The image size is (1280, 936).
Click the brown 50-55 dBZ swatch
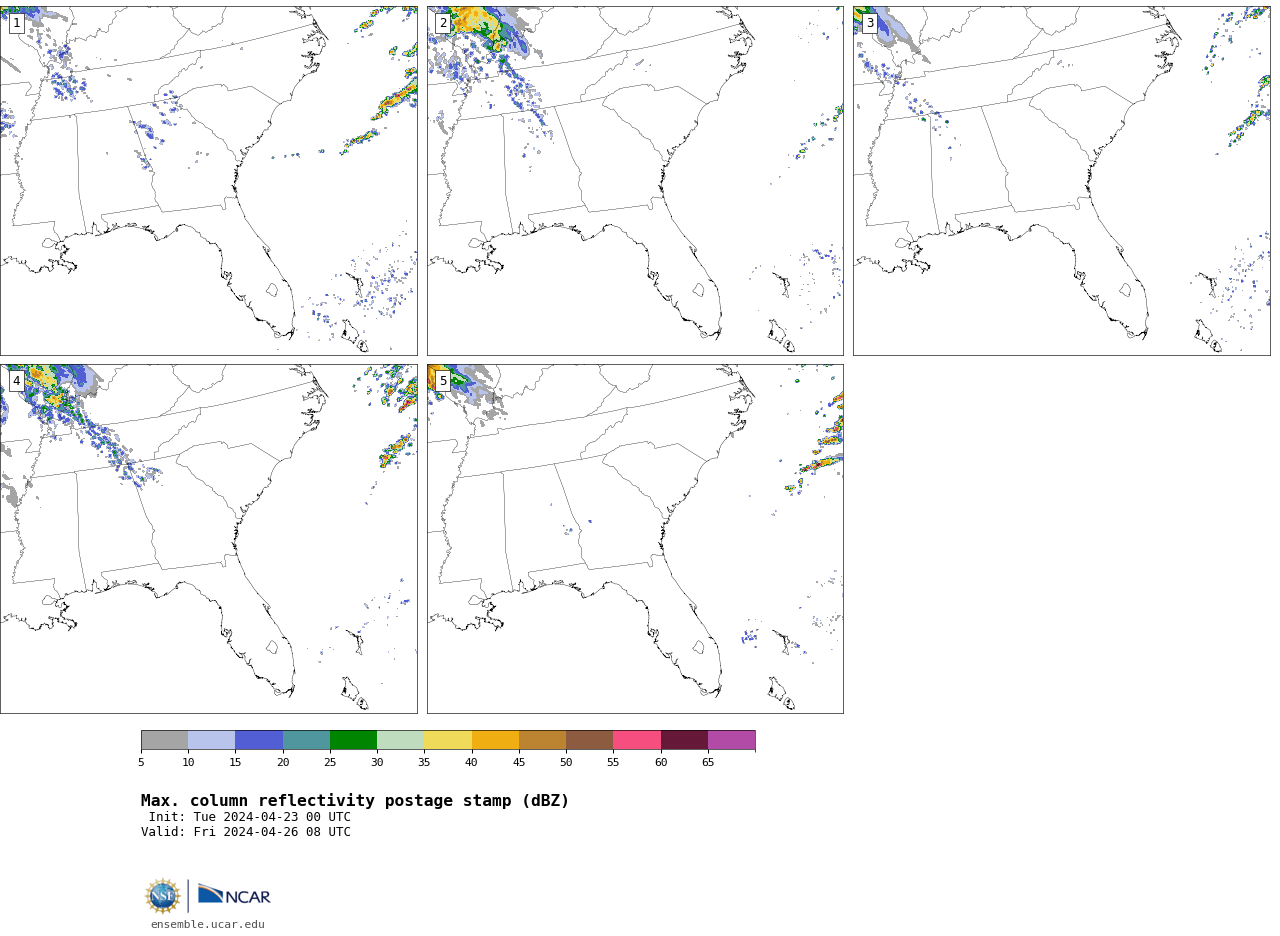(590, 740)
